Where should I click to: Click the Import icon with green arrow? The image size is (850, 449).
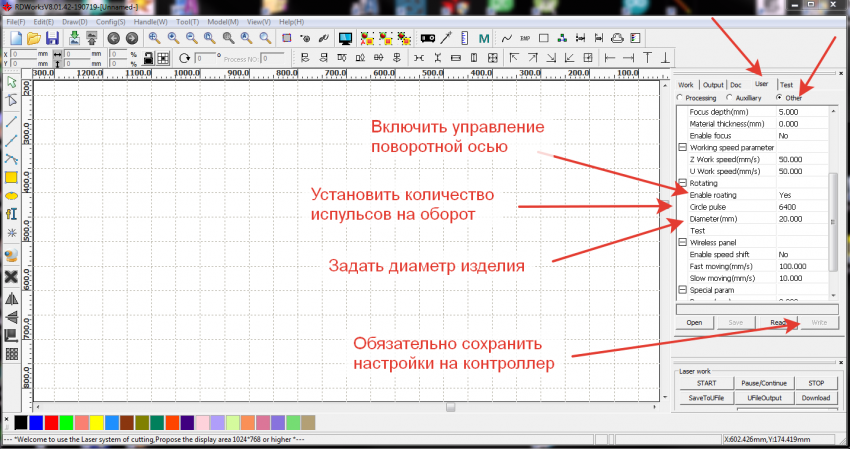pyautogui.click(x=74, y=38)
